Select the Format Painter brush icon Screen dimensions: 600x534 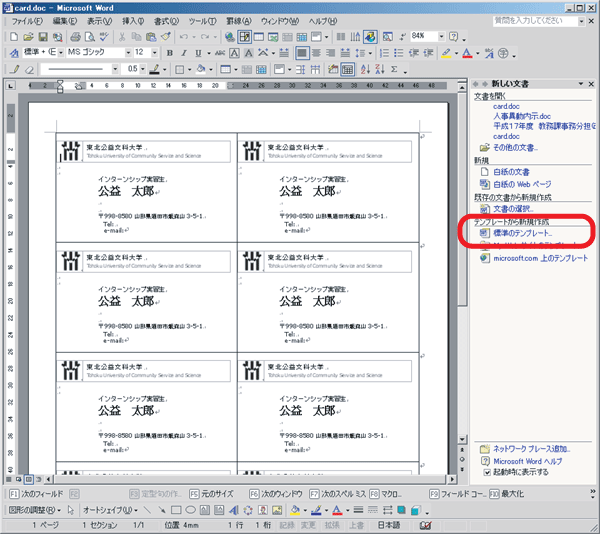point(166,37)
